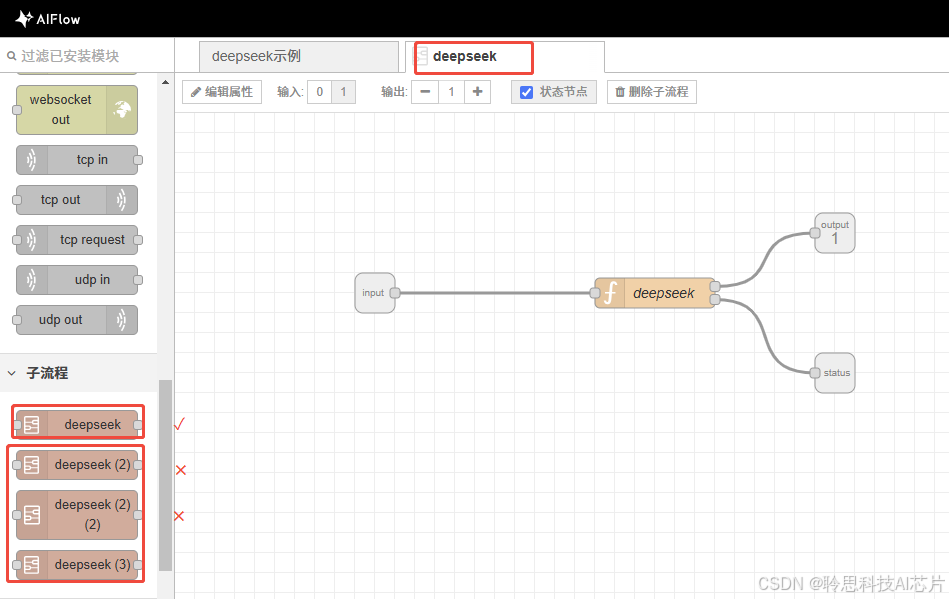Select the deepseek (2) (2) palette node
This screenshot has width=949, height=599.
click(77, 515)
